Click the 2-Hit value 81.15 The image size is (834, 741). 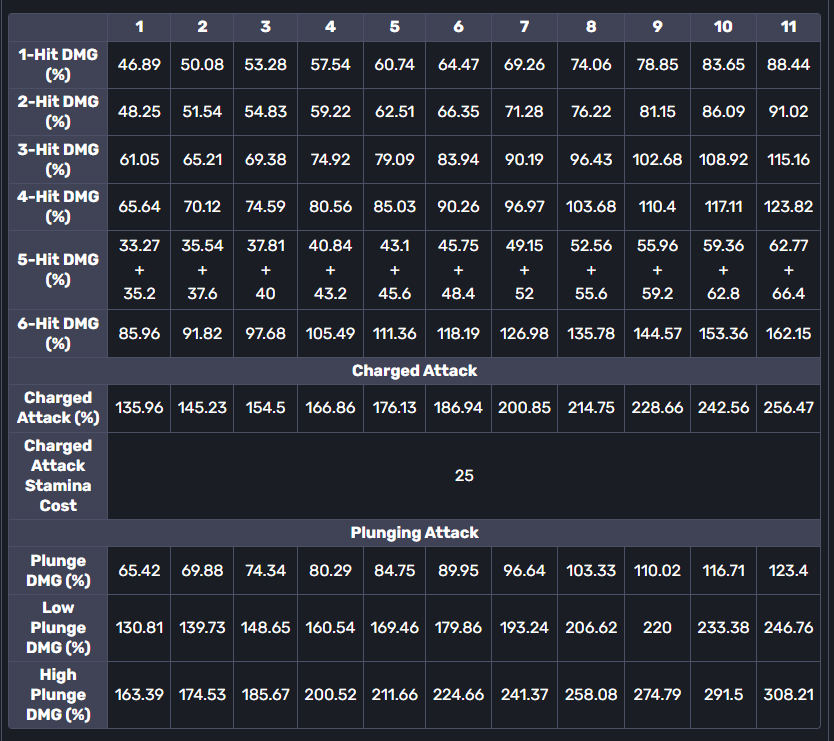pos(657,111)
